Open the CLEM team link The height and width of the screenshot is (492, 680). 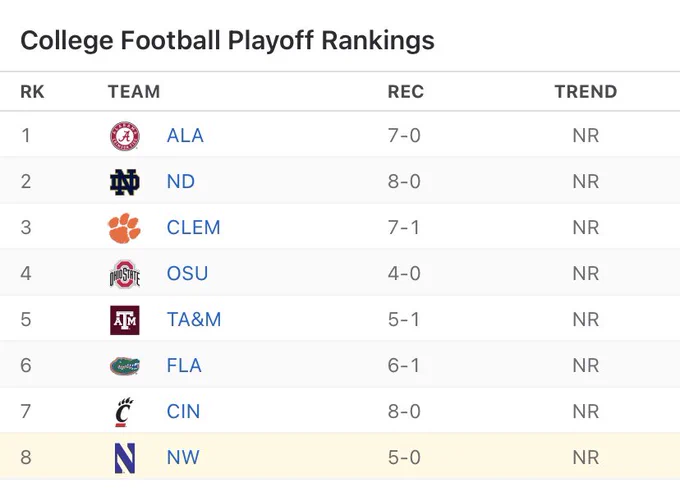[193, 228]
